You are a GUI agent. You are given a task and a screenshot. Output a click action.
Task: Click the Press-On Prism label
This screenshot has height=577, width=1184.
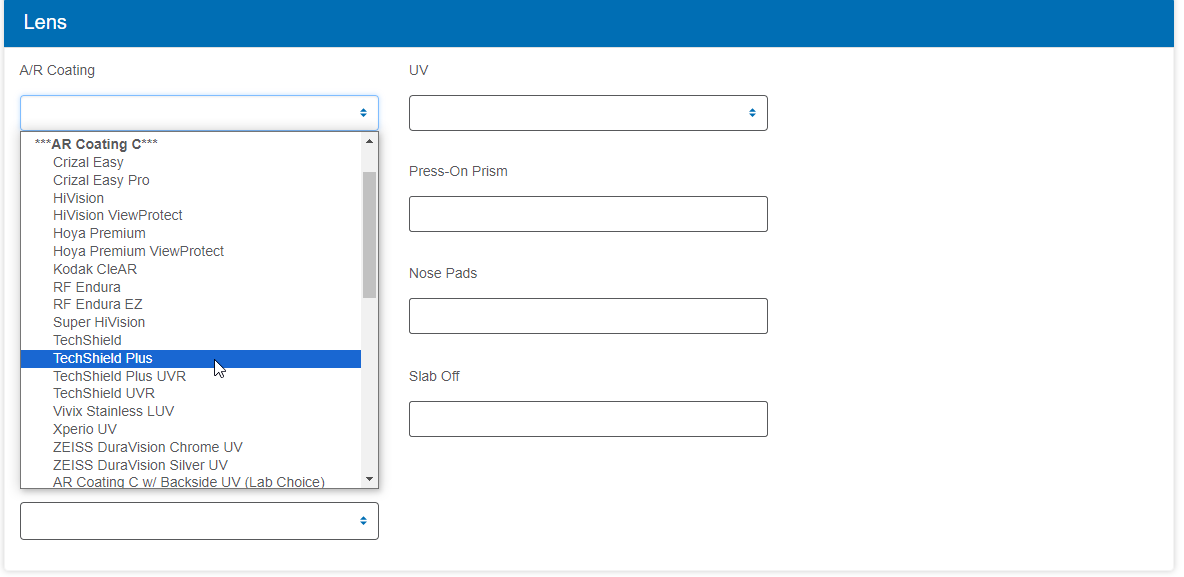coord(458,171)
